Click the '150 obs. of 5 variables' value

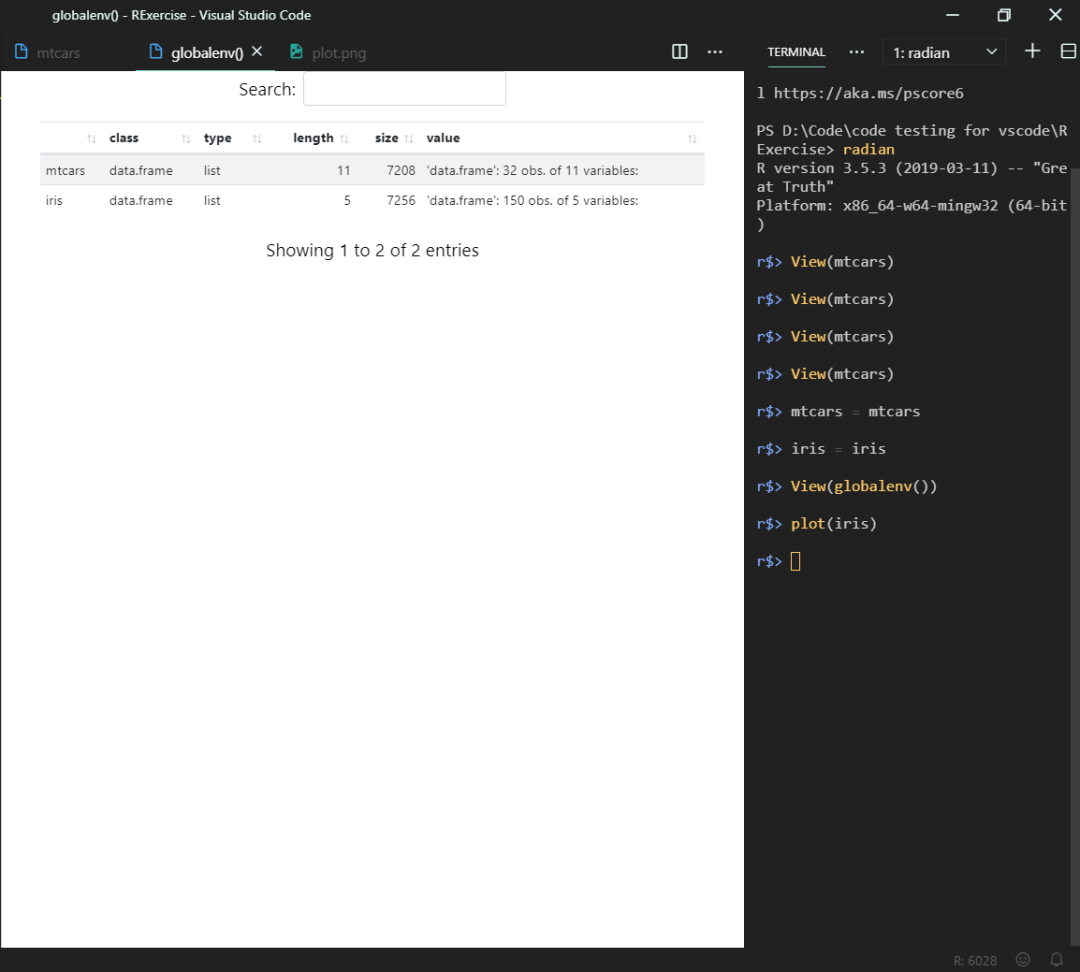[532, 200]
